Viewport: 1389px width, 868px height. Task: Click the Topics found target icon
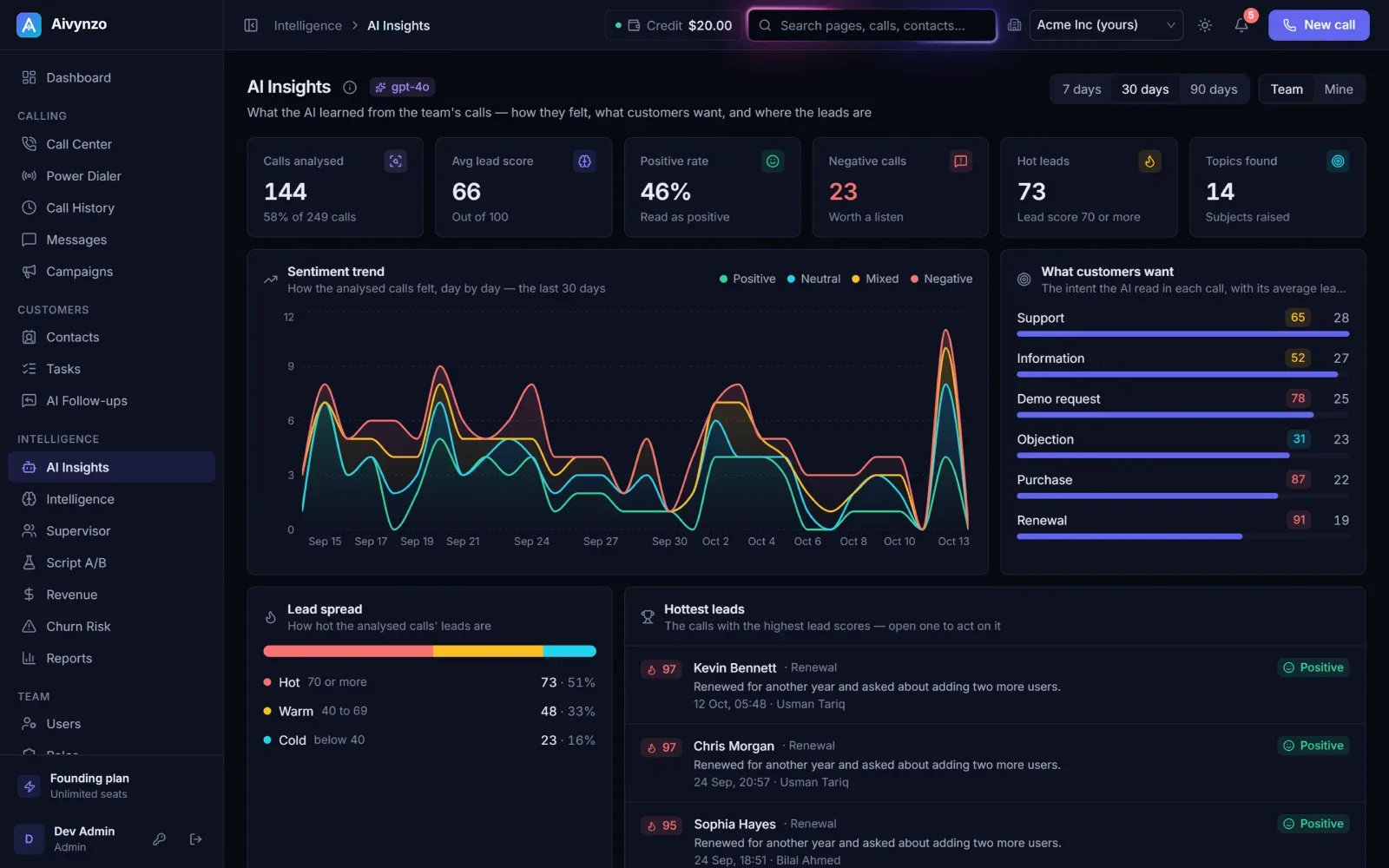[1338, 161]
